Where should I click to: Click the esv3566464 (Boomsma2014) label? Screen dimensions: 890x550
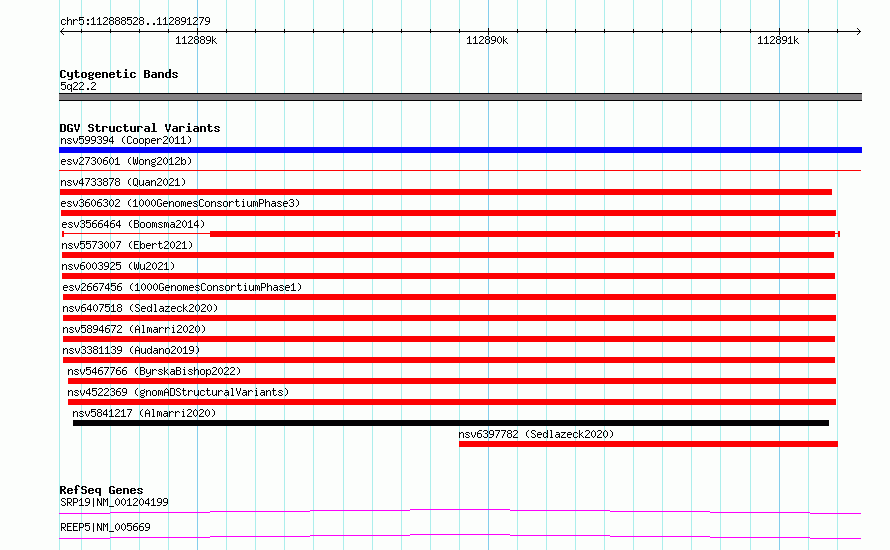pyautogui.click(x=133, y=224)
